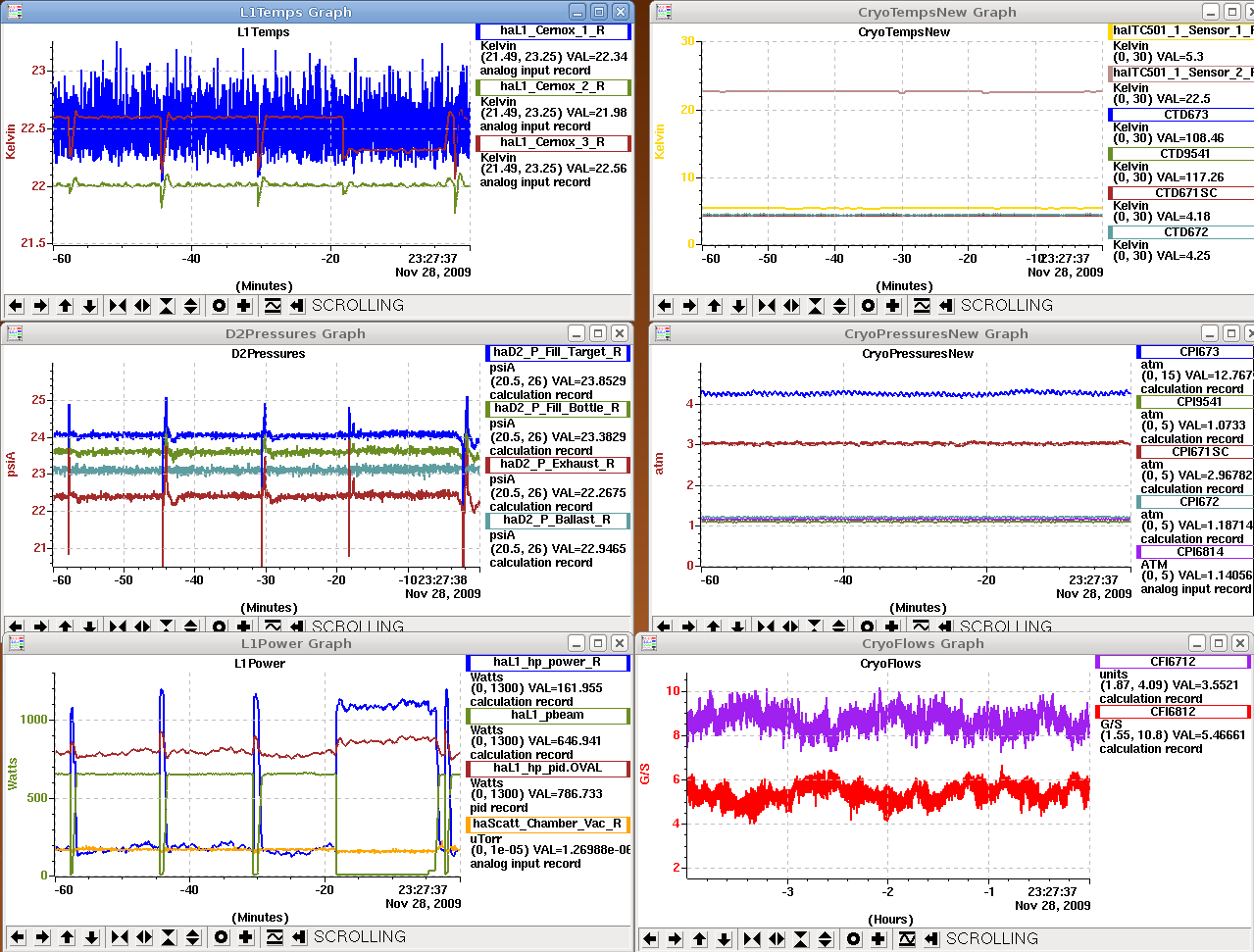
Task: Click SCROLLING status text in L1Power Graph
Action: click(359, 937)
